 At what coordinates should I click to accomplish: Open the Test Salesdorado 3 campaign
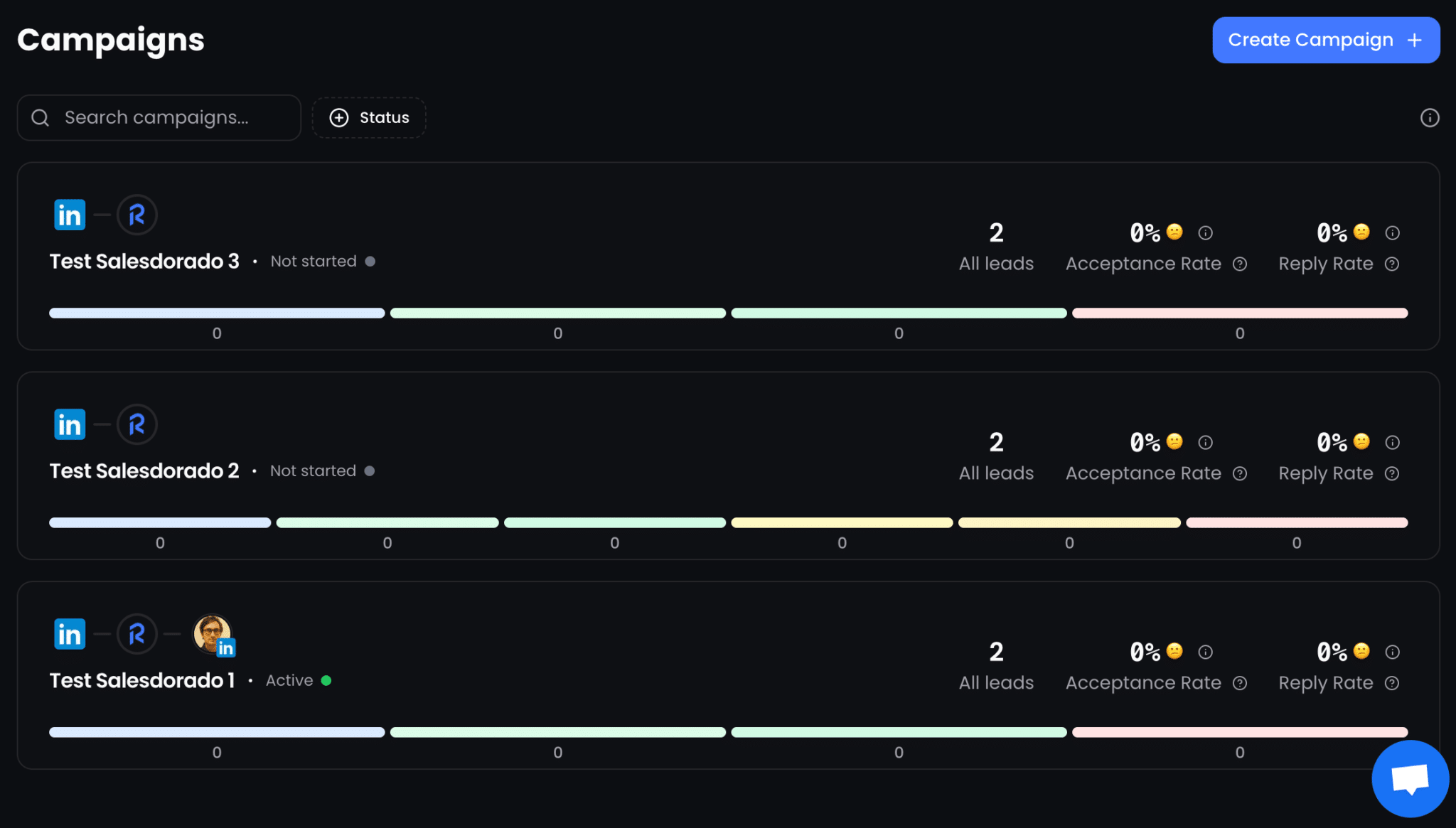click(144, 262)
